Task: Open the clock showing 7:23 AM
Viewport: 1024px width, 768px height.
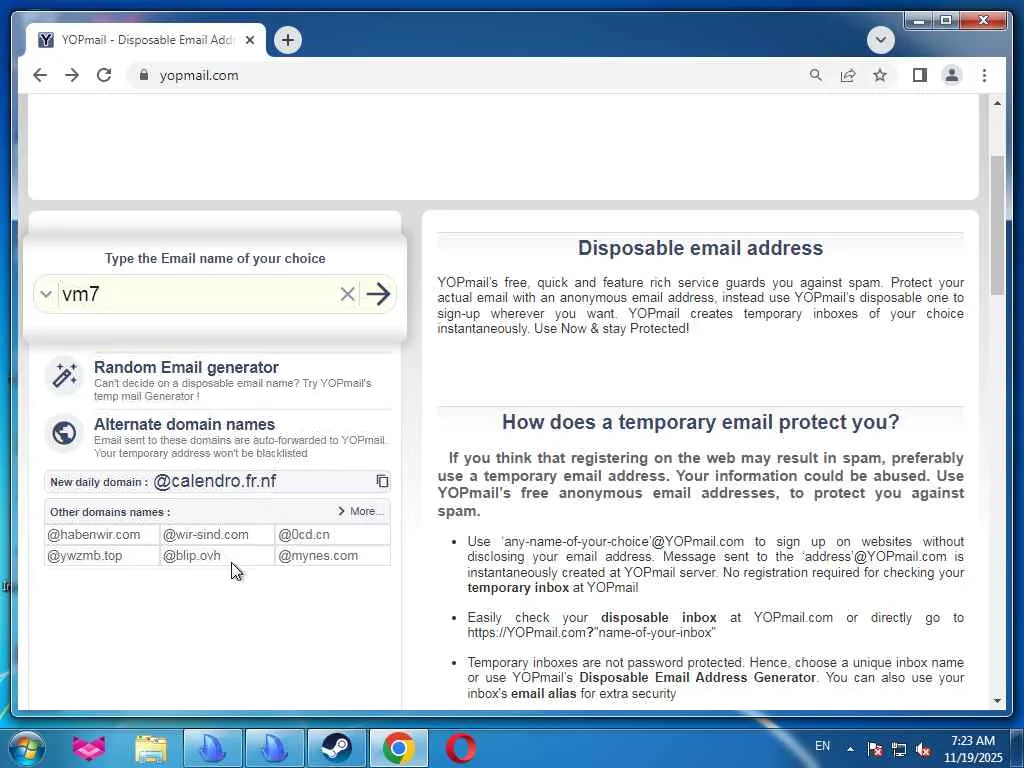Action: pos(972,749)
